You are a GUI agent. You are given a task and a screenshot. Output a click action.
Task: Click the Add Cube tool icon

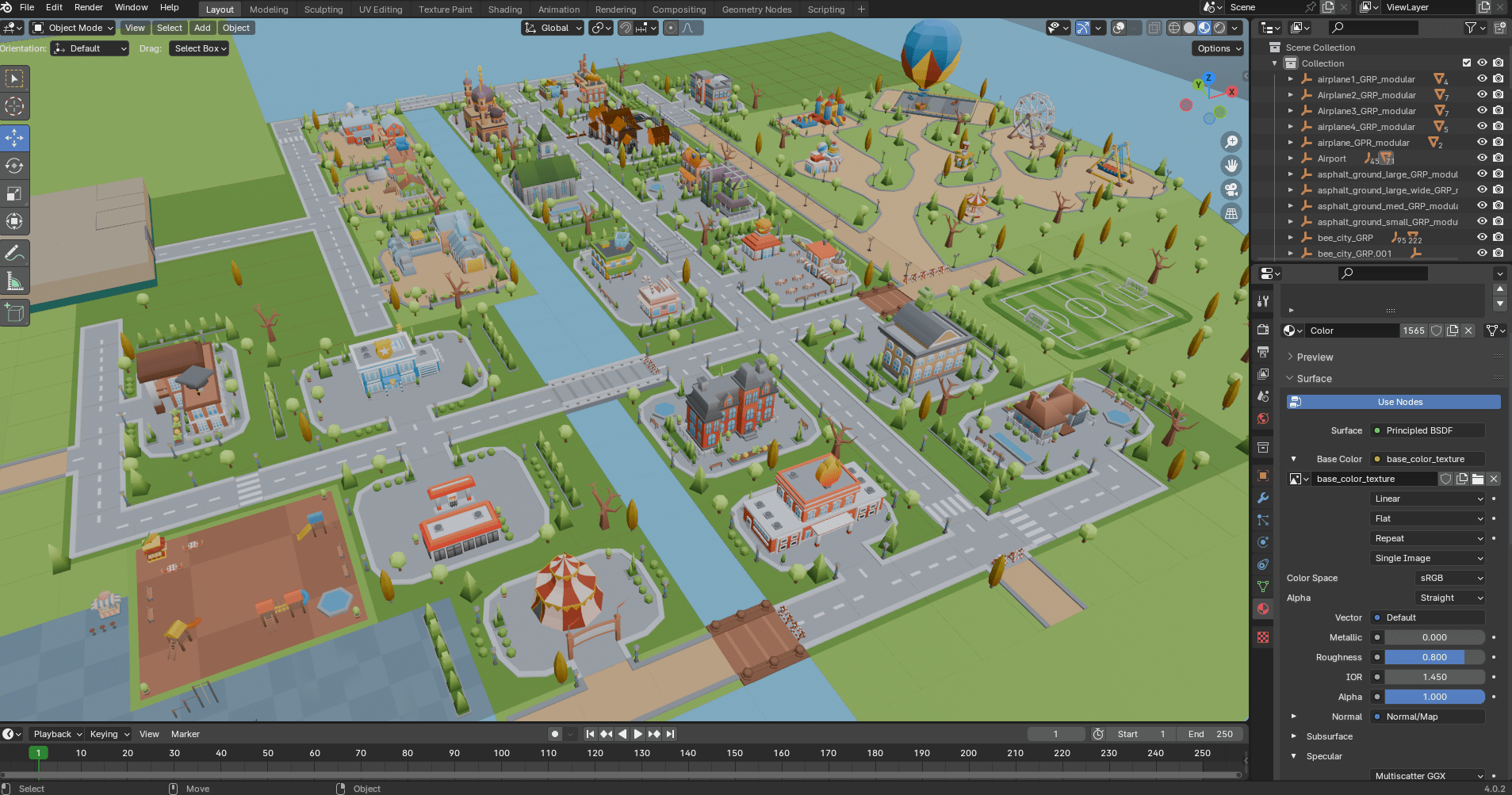coord(14,312)
